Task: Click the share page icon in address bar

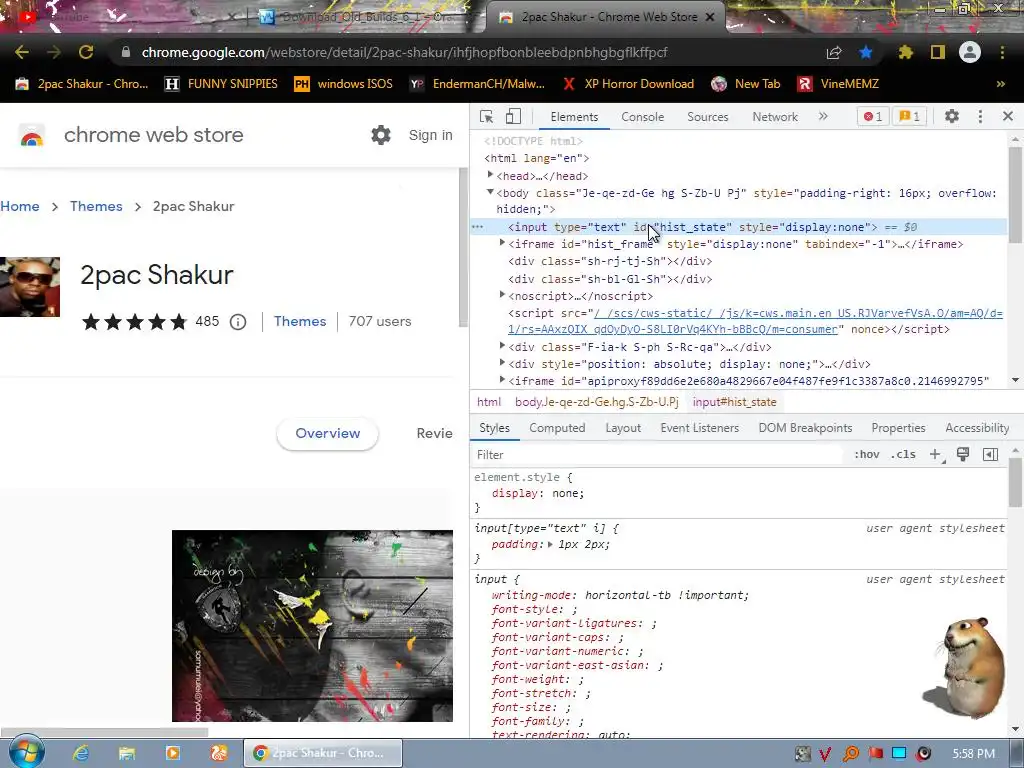Action: [x=834, y=53]
